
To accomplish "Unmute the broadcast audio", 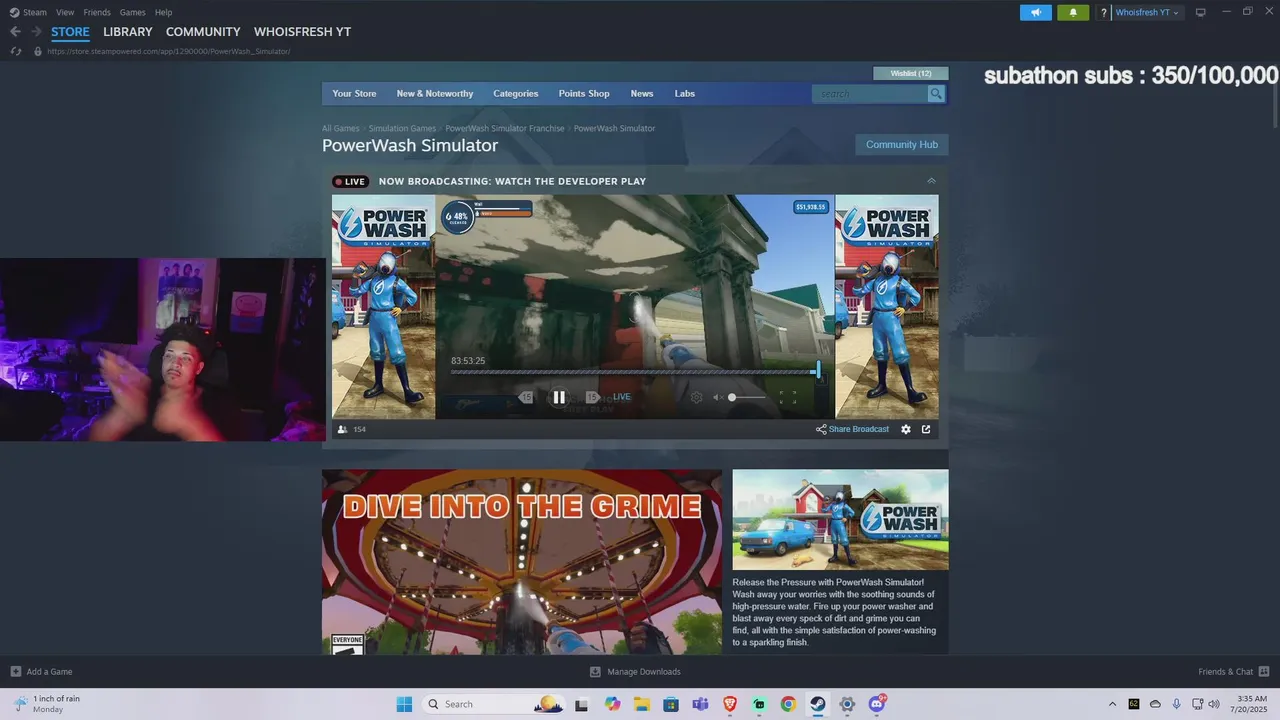I will click(x=717, y=397).
